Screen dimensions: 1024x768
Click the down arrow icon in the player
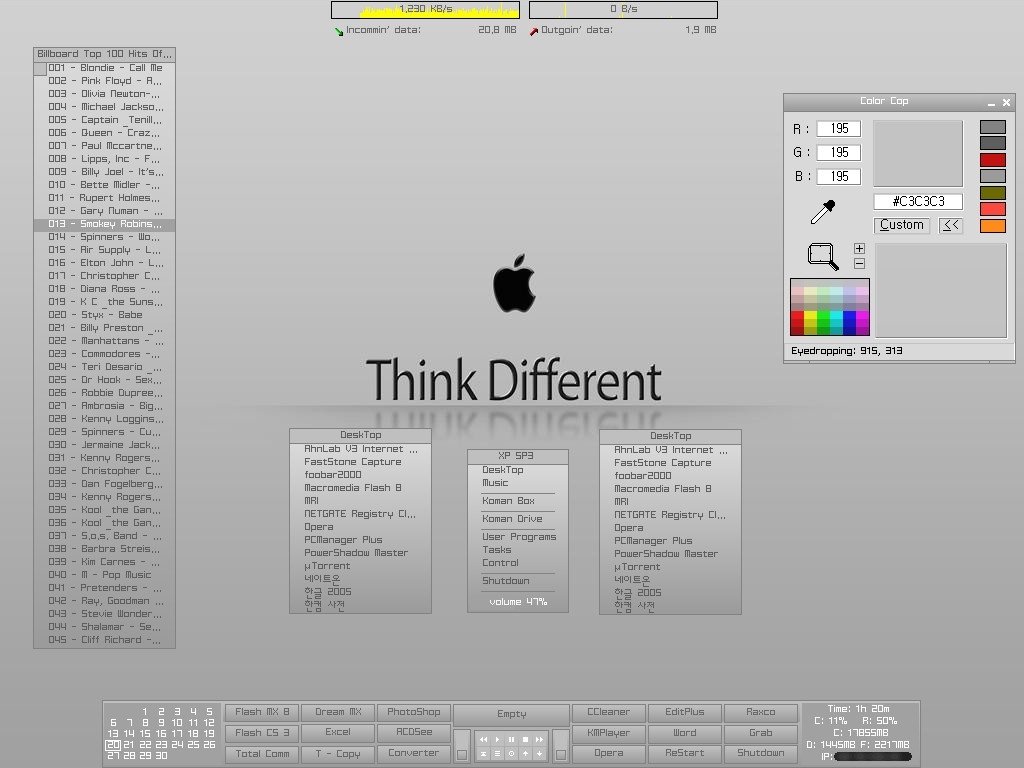tap(539, 754)
